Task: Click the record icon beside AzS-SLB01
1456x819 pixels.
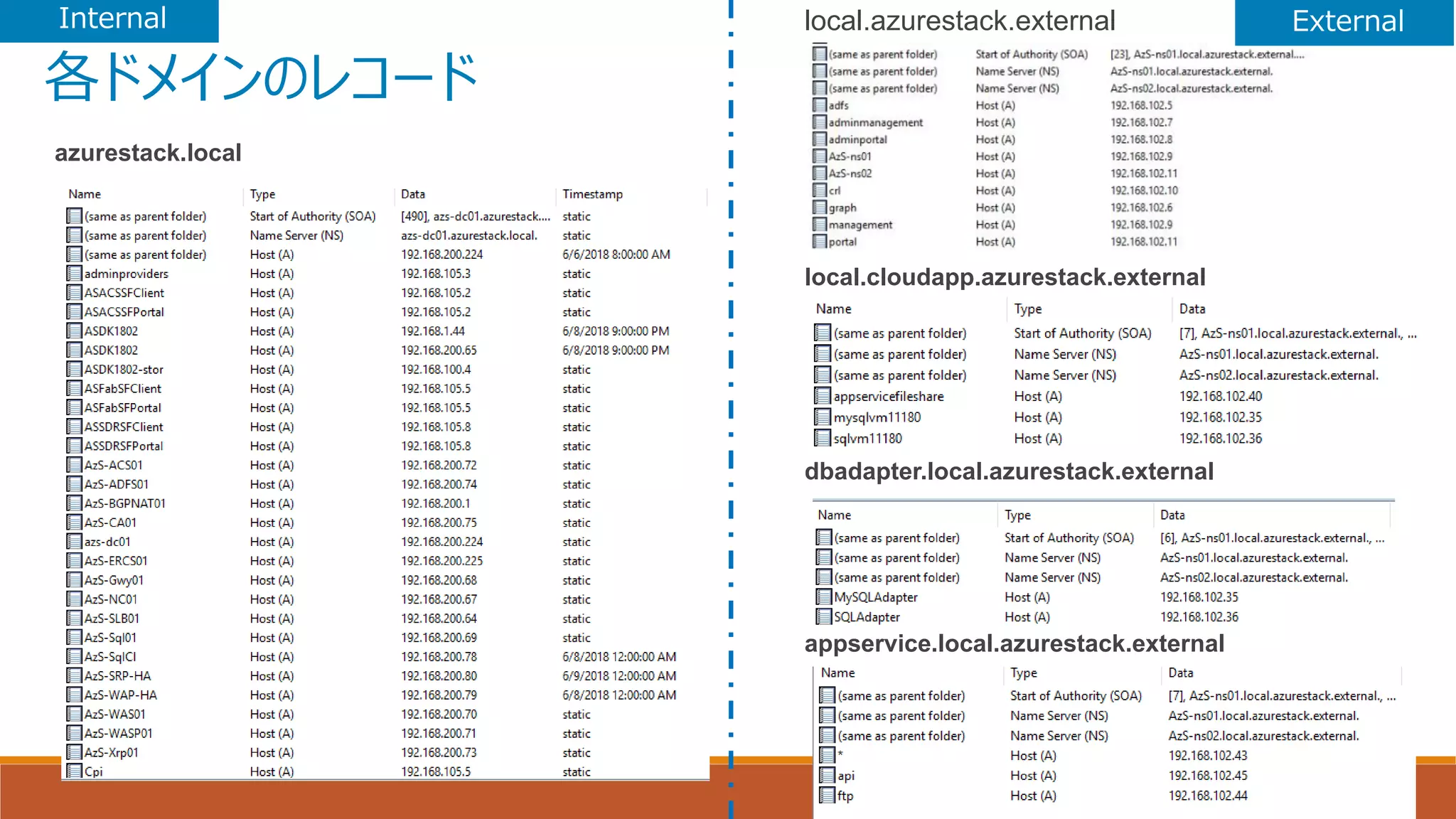Action: tap(74, 619)
